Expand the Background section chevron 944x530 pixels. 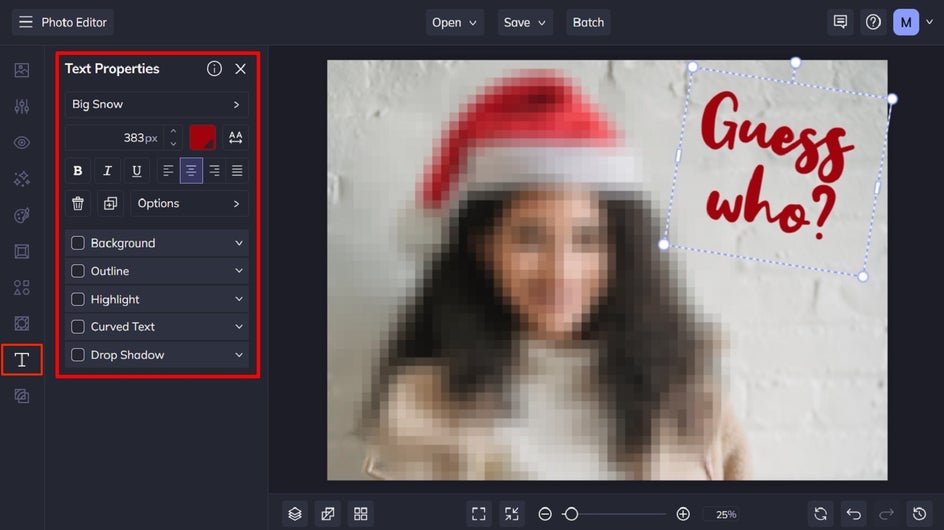[x=238, y=243]
